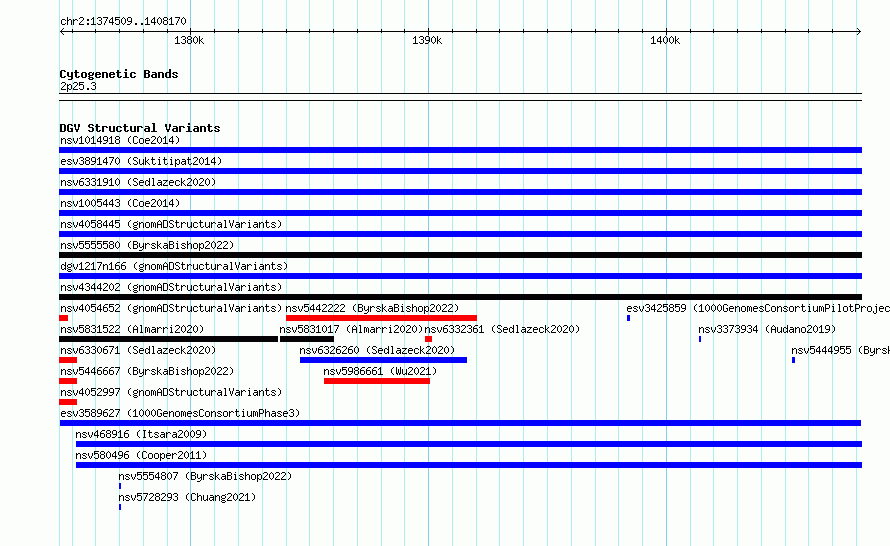Click the tiny blue marker under nsv3373934
The width and height of the screenshot is (890, 546).
click(x=700, y=339)
